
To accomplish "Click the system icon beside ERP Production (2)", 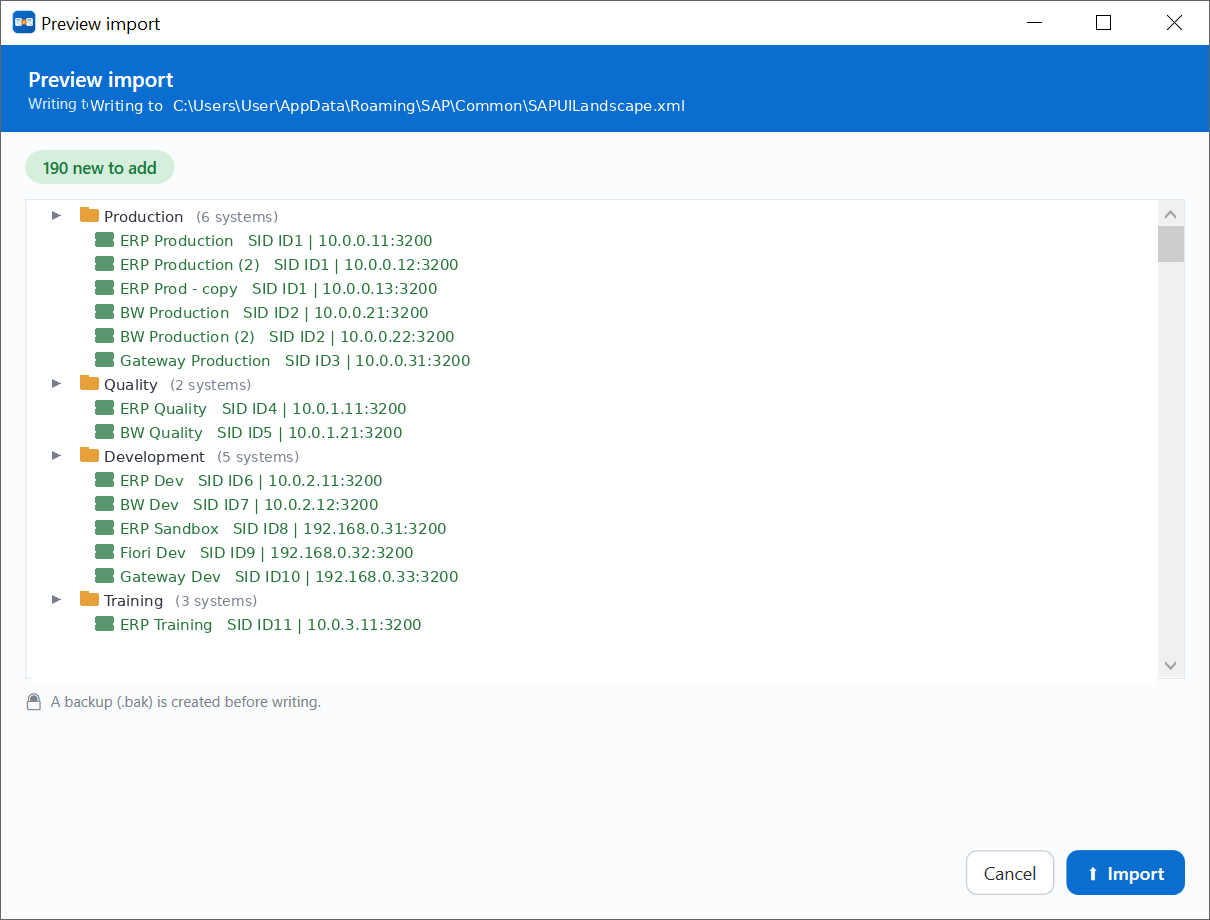I will click(104, 264).
